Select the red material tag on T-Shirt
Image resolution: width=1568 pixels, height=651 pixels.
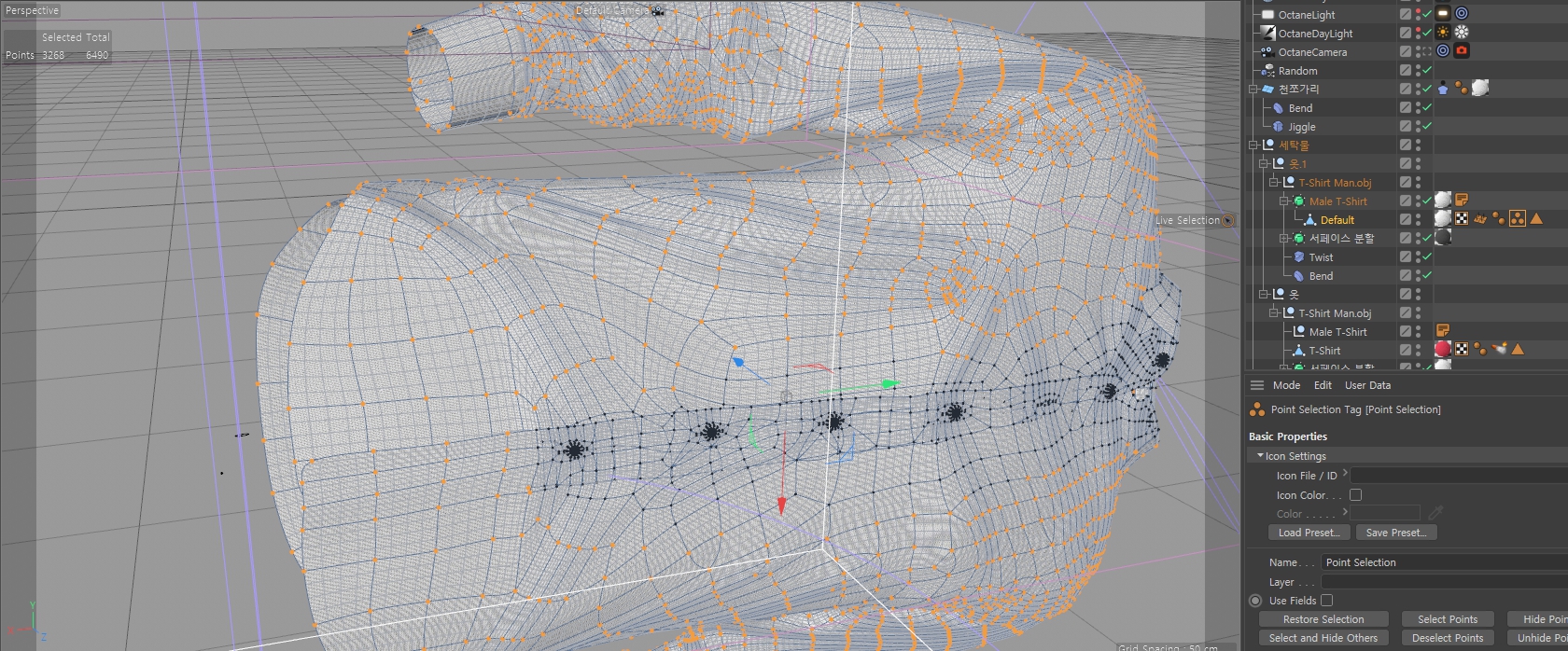click(x=1443, y=350)
